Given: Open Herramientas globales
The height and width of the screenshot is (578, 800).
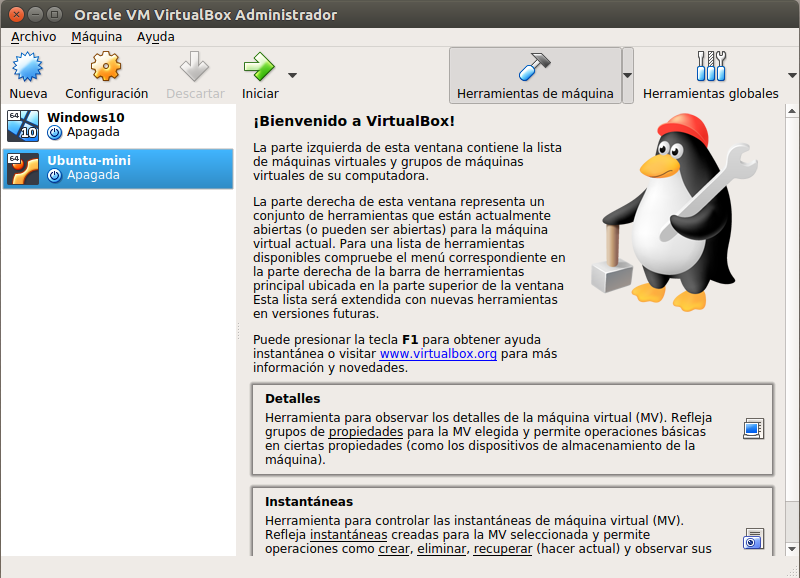Looking at the screenshot, I should pos(711,75).
